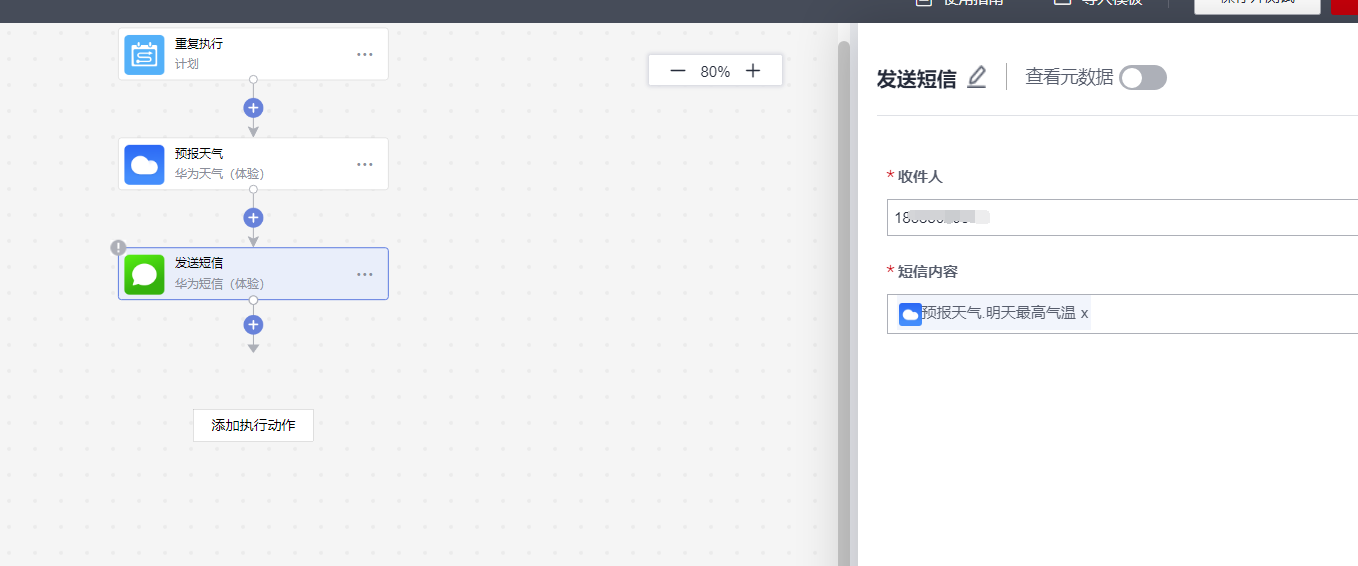Select the 预报天气.明天最高气温 tag text
Screen dimensions: 1358x566
click(x=998, y=314)
